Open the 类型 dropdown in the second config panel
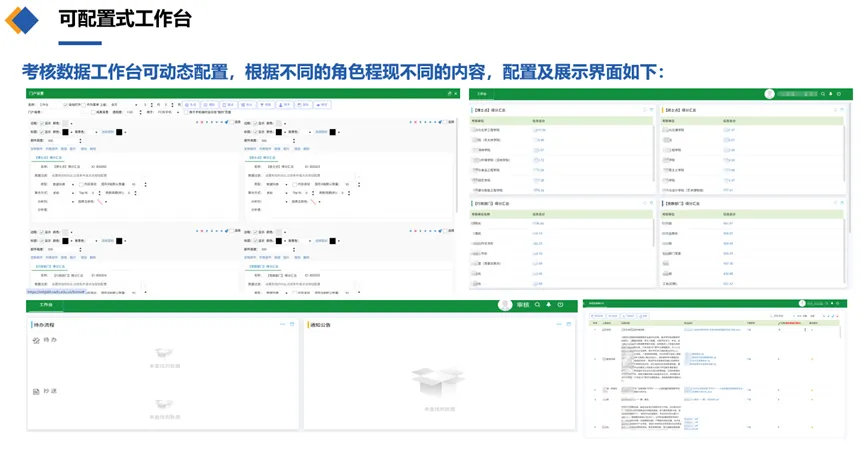Viewport: 865px width, 452px height. (x=276, y=184)
